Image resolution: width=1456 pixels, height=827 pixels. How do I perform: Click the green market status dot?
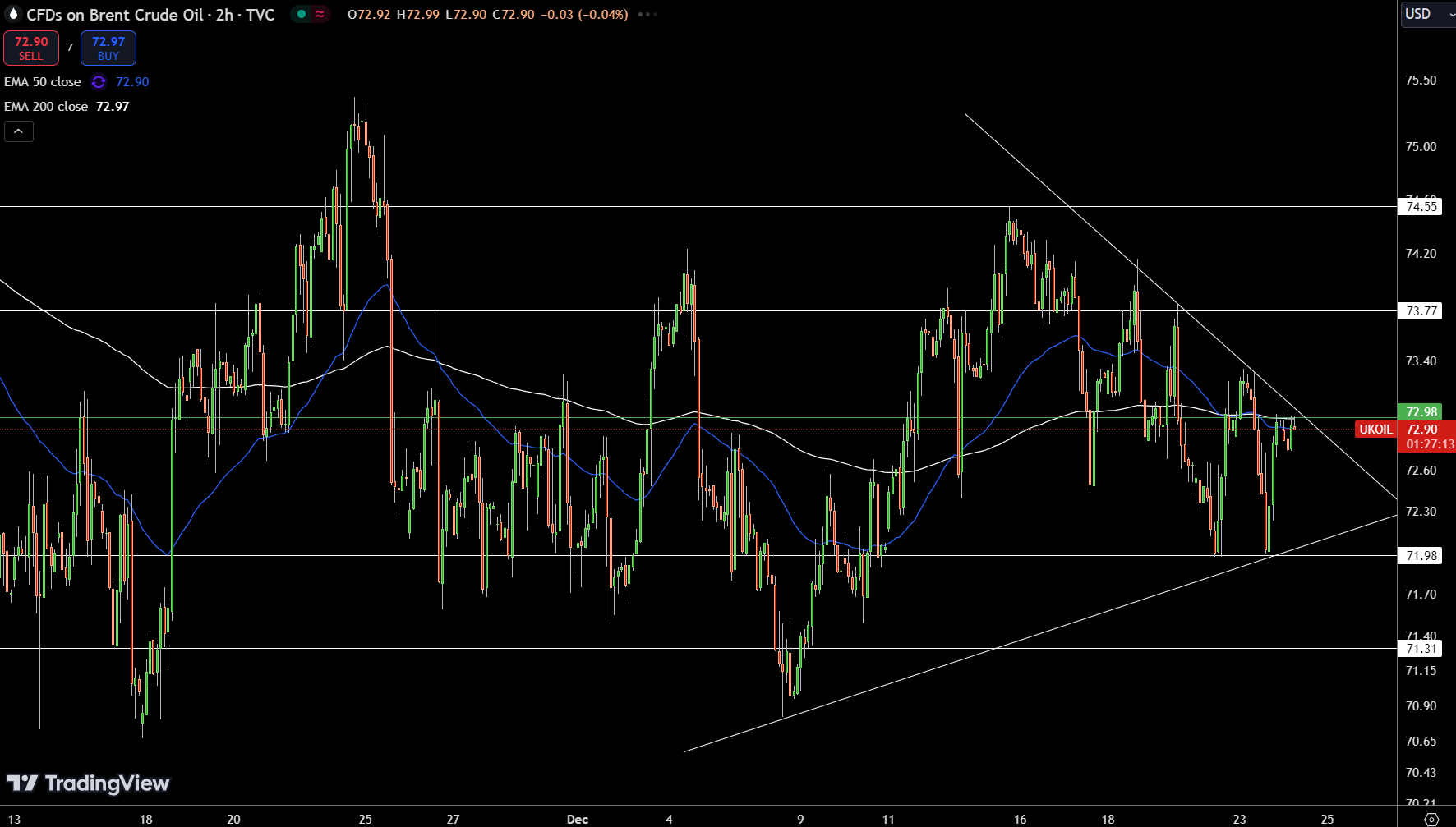(x=302, y=14)
